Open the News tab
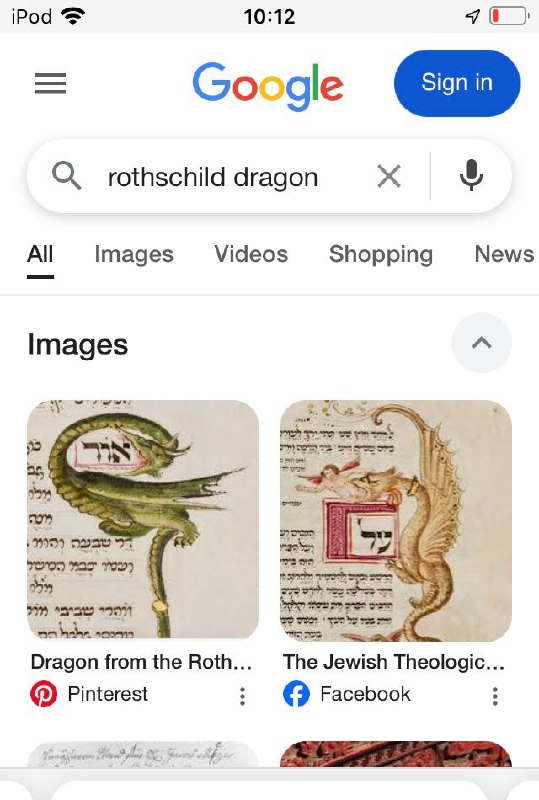The height and width of the screenshot is (800, 539). (x=504, y=254)
